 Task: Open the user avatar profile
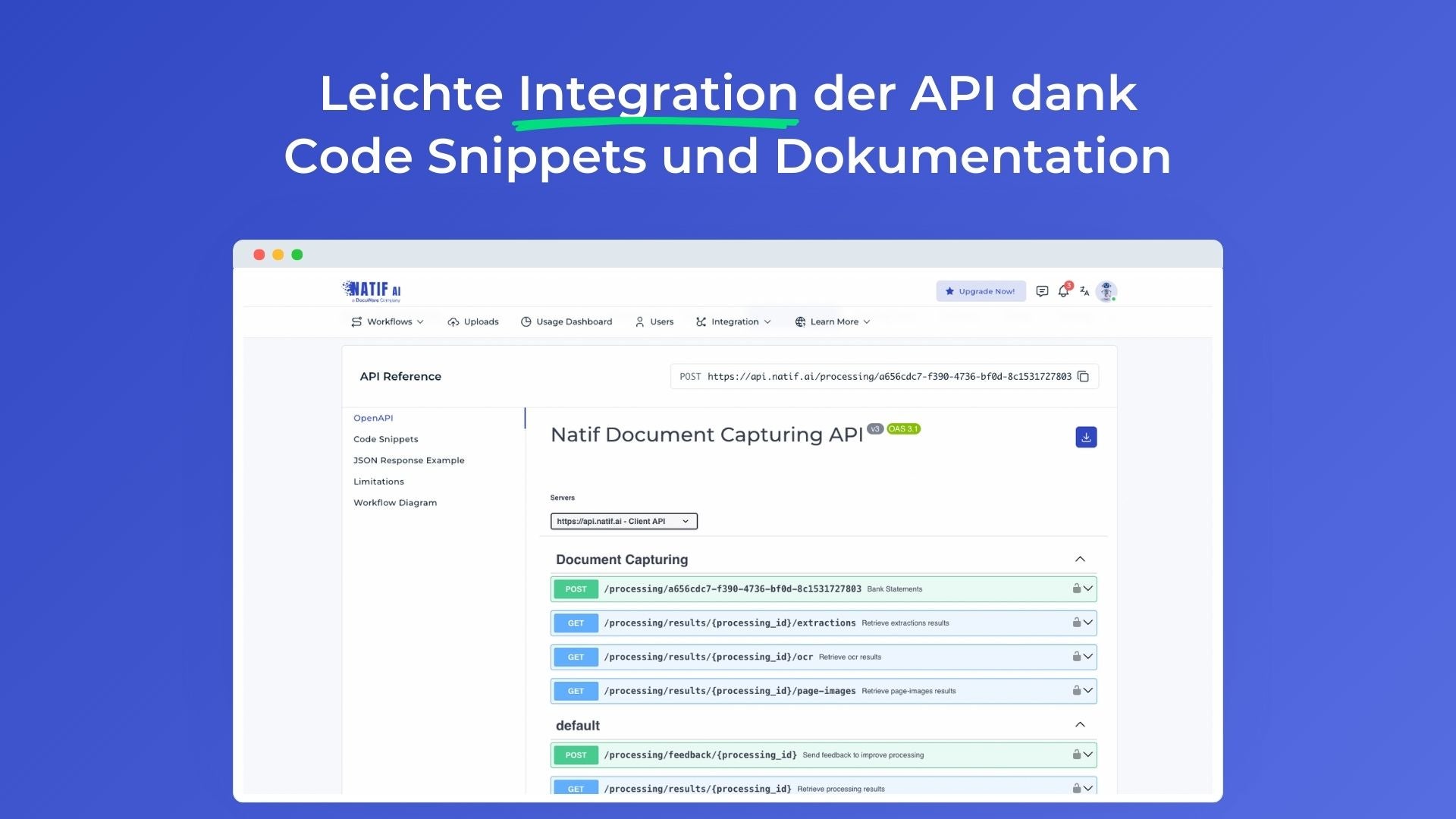click(x=1106, y=291)
